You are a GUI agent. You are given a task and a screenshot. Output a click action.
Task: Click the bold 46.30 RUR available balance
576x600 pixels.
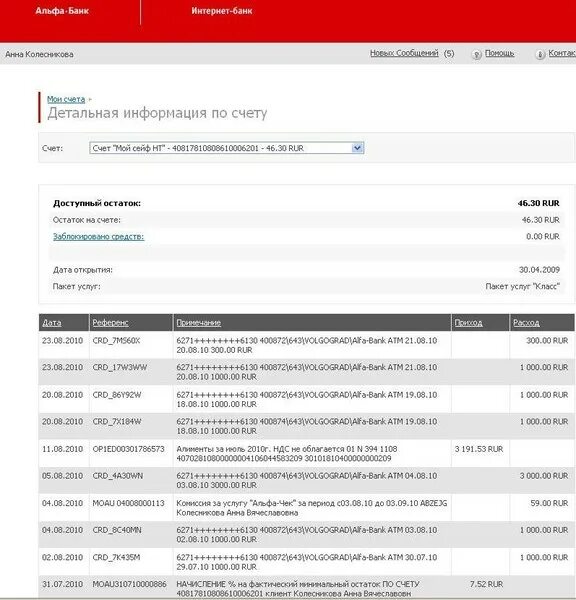pos(538,203)
